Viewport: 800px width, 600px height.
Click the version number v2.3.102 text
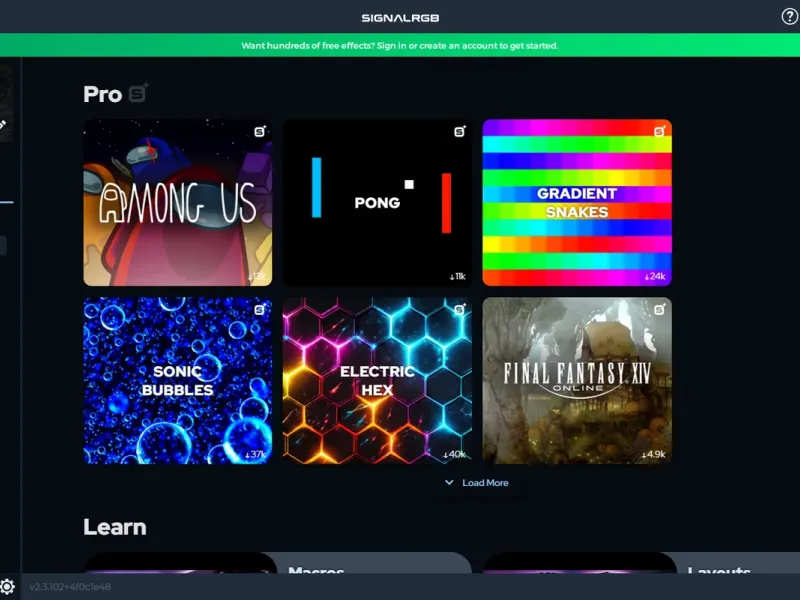(x=70, y=587)
